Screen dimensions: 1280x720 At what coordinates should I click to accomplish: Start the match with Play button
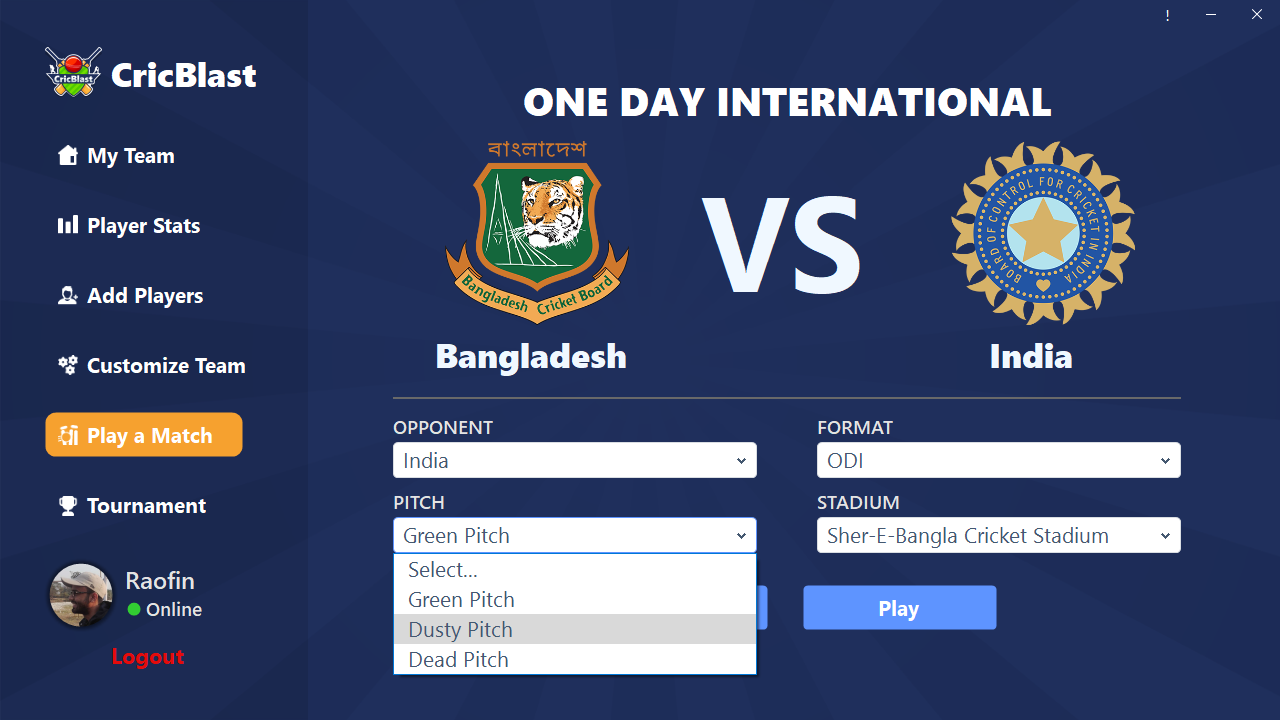tap(899, 608)
